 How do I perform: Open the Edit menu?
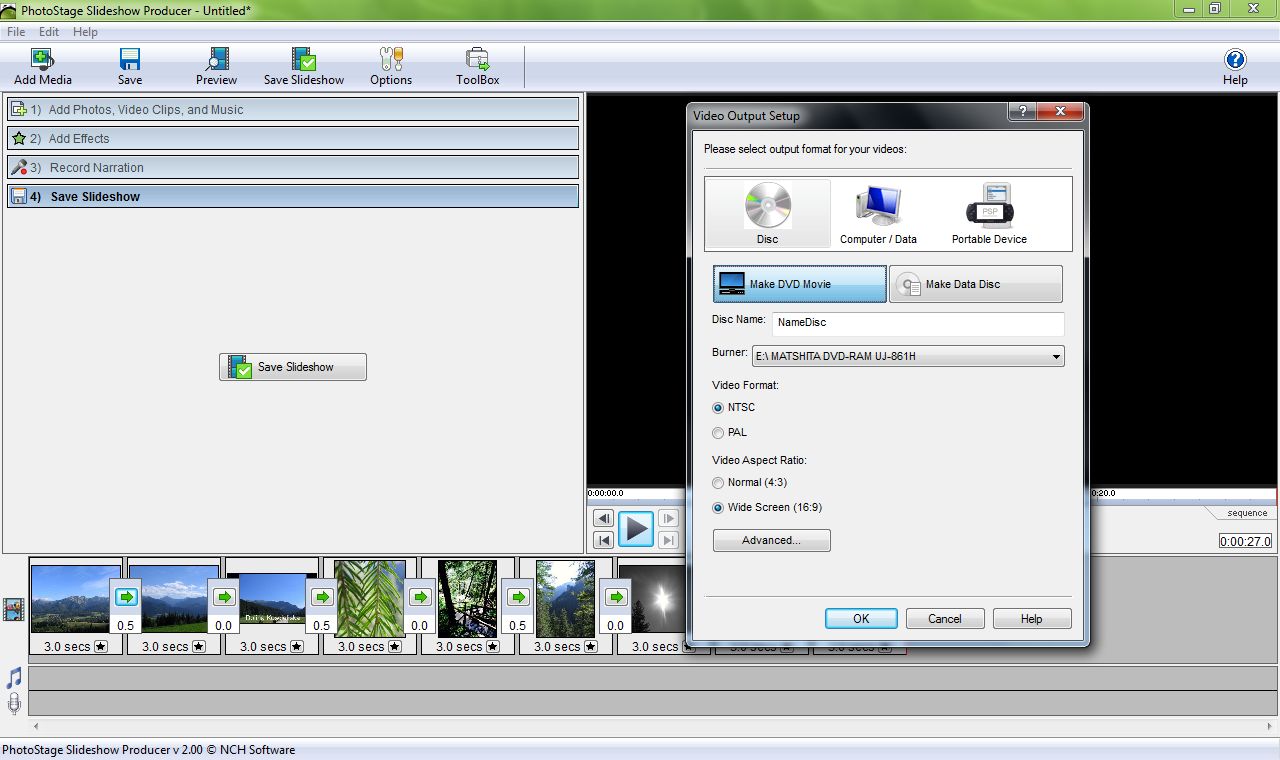pos(49,32)
